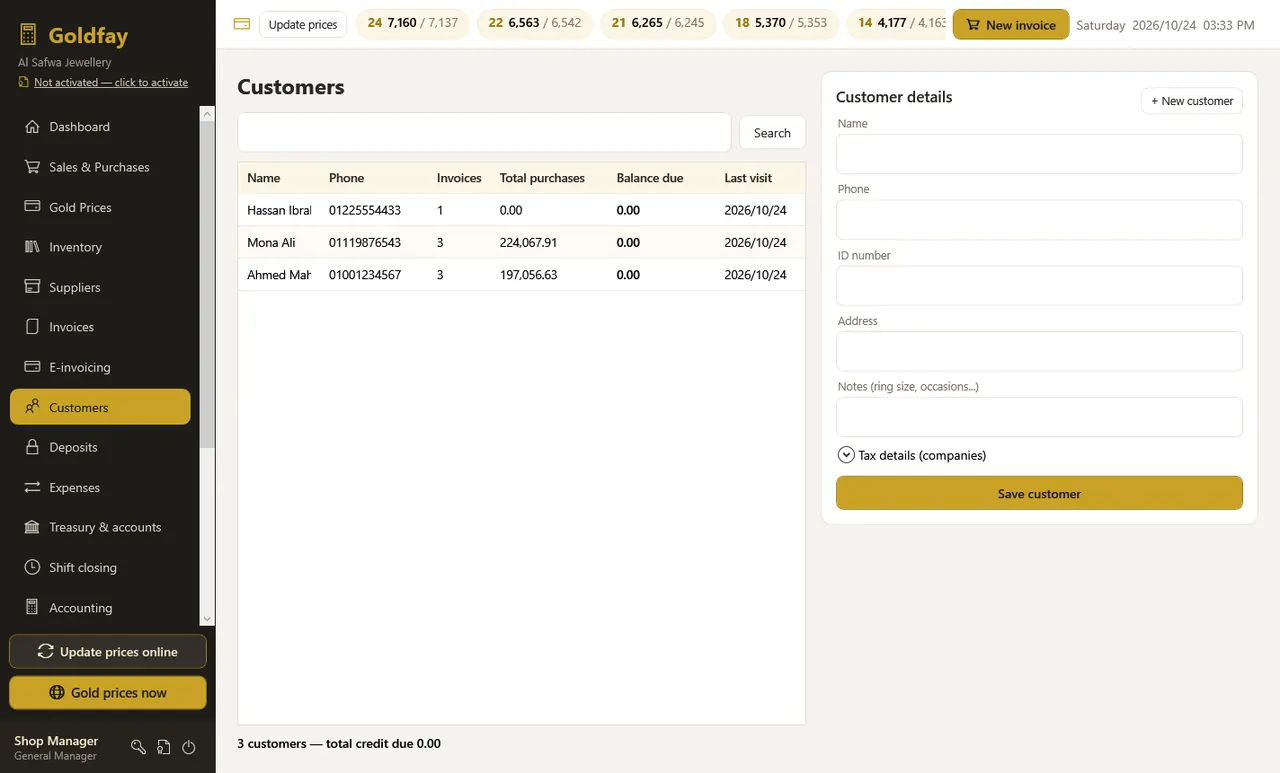Click the customer search input box
This screenshot has height=773, width=1280.
click(484, 132)
